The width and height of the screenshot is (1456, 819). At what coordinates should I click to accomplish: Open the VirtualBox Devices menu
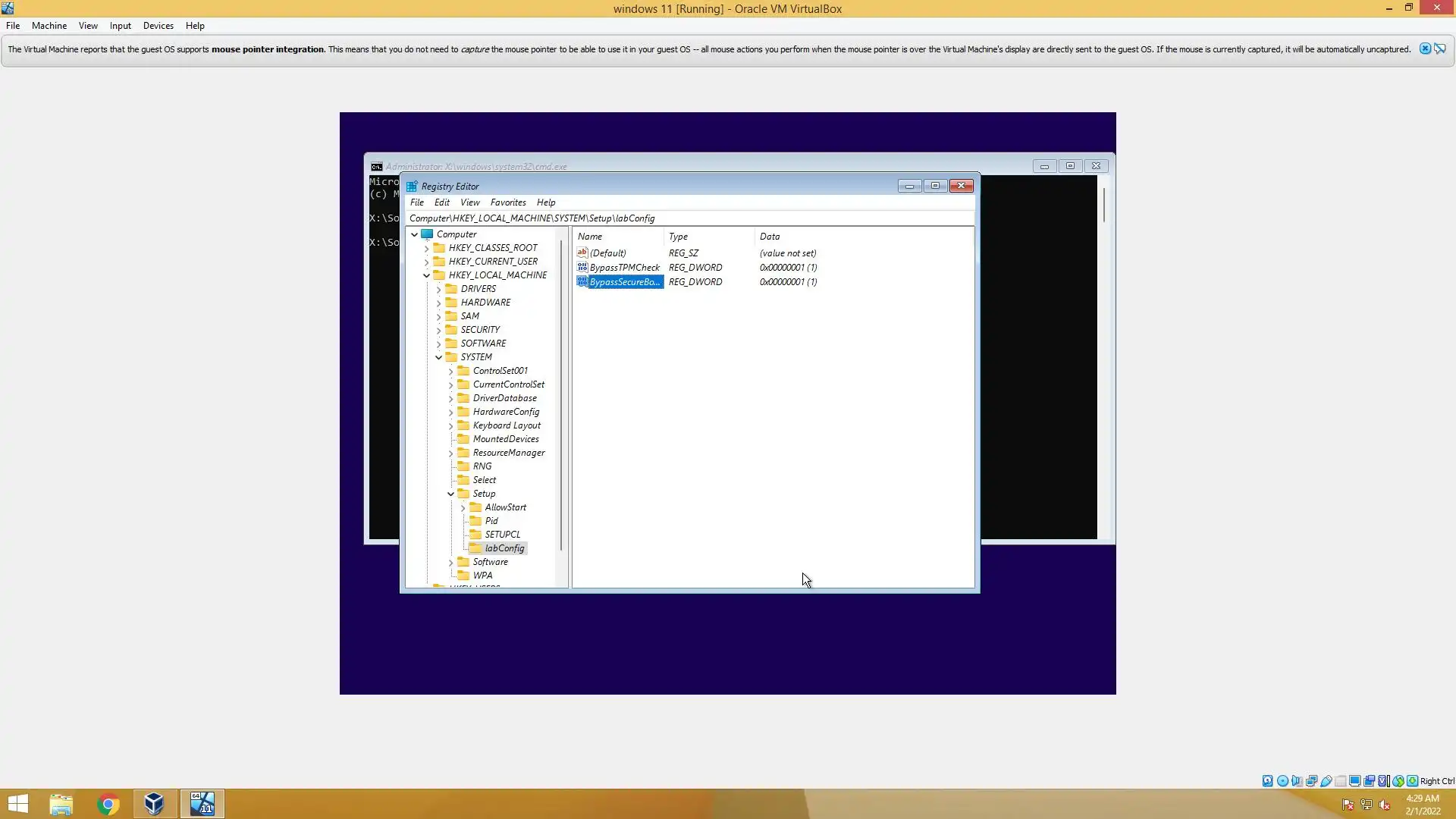[x=158, y=26]
